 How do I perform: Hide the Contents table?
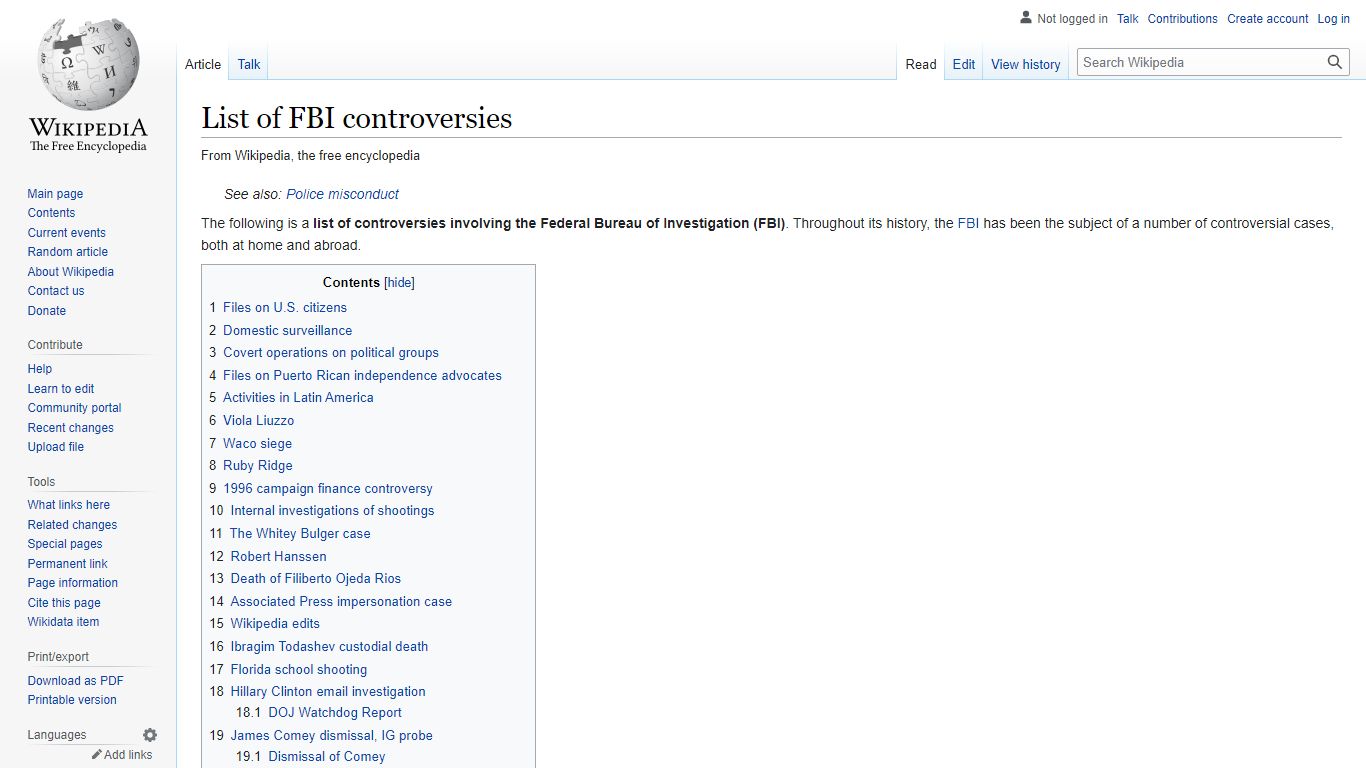tap(399, 283)
